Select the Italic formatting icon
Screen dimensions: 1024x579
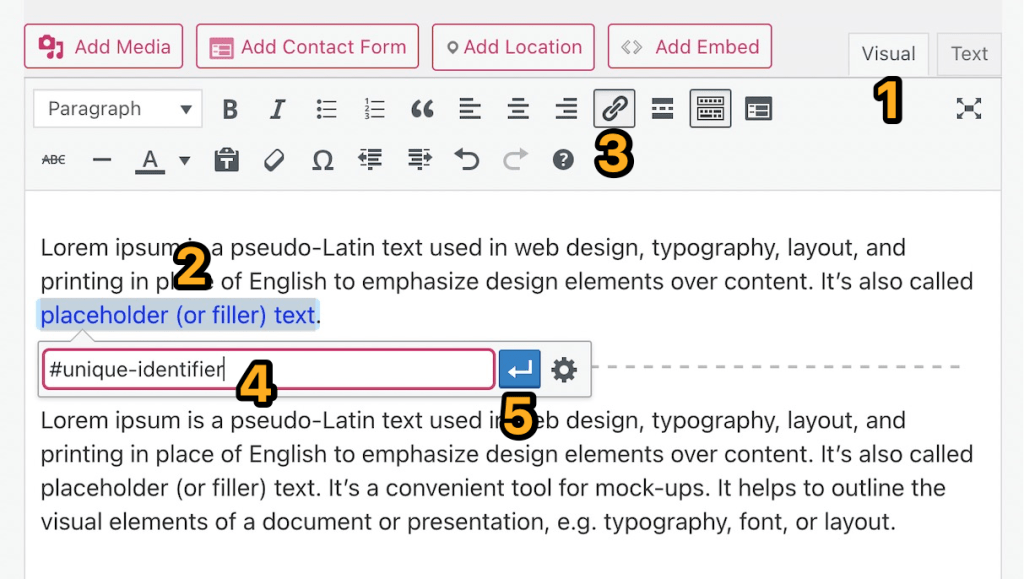click(277, 108)
